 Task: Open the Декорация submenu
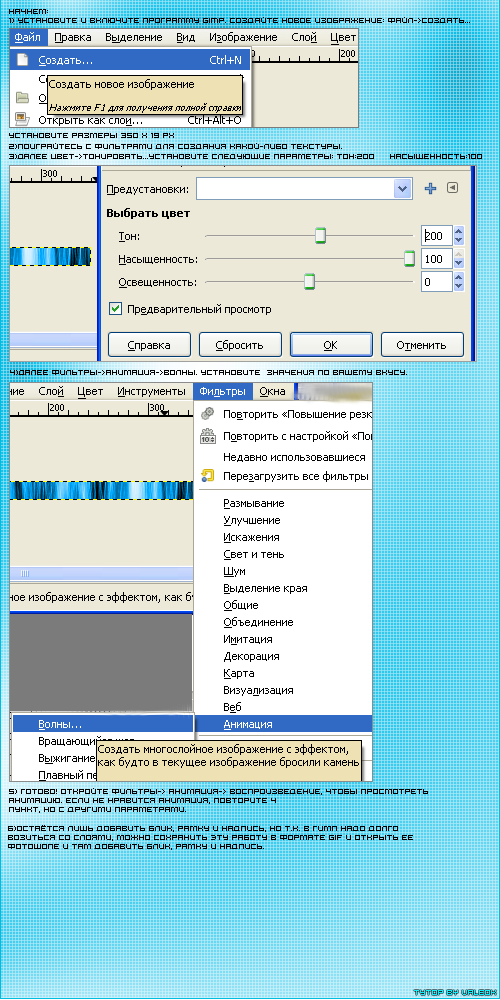(x=251, y=656)
